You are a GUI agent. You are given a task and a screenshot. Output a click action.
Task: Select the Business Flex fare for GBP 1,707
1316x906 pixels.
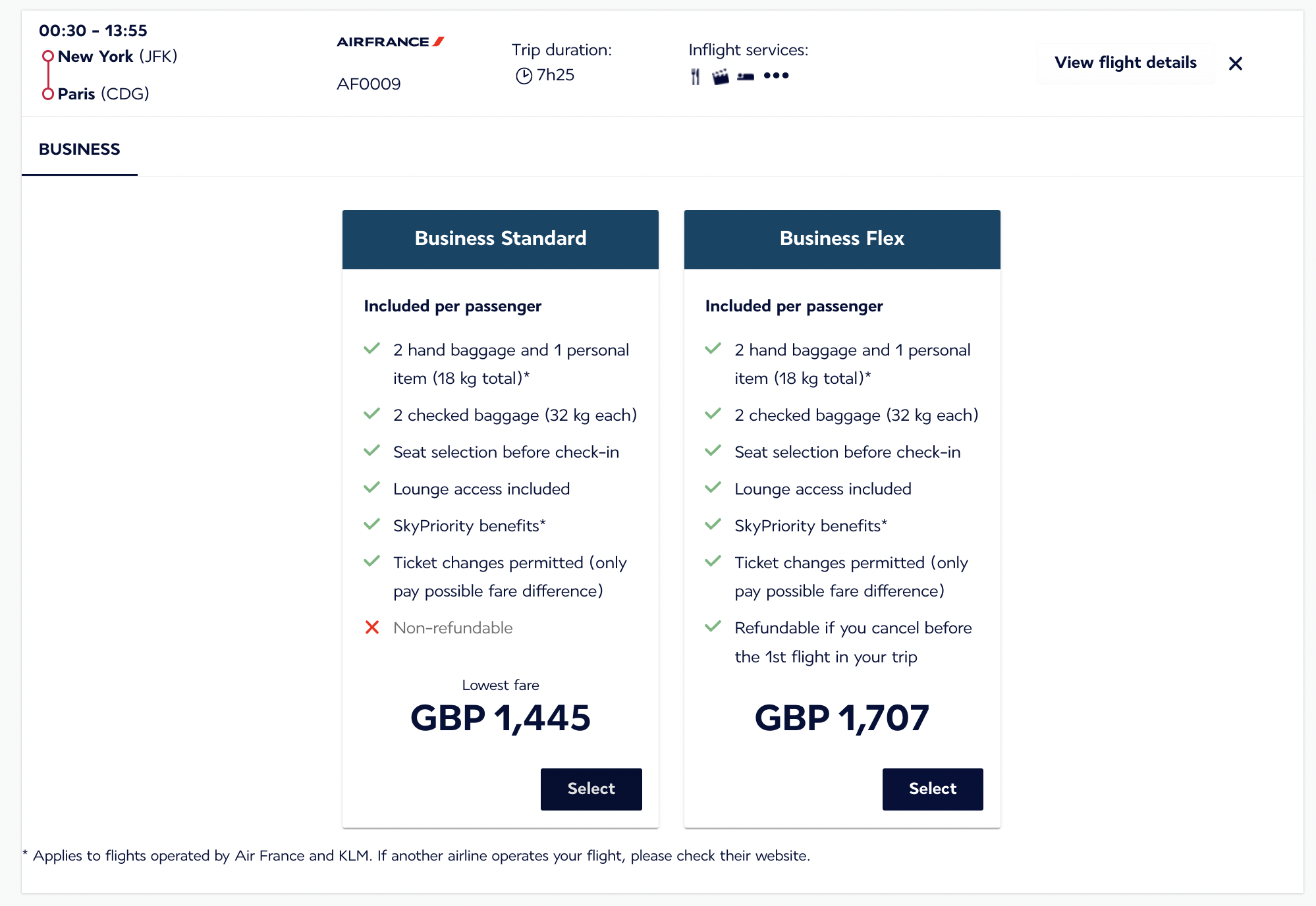point(932,789)
